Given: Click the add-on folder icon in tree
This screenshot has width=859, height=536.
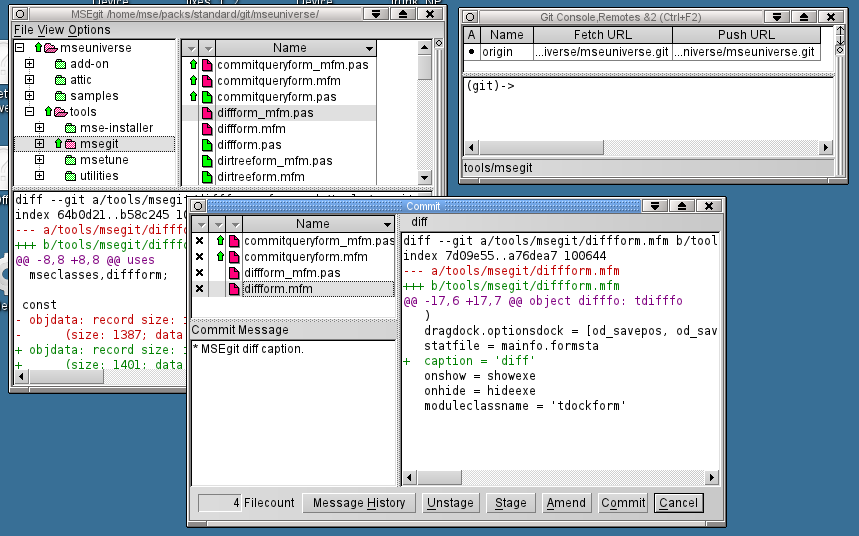Looking at the screenshot, I should coord(61,64).
